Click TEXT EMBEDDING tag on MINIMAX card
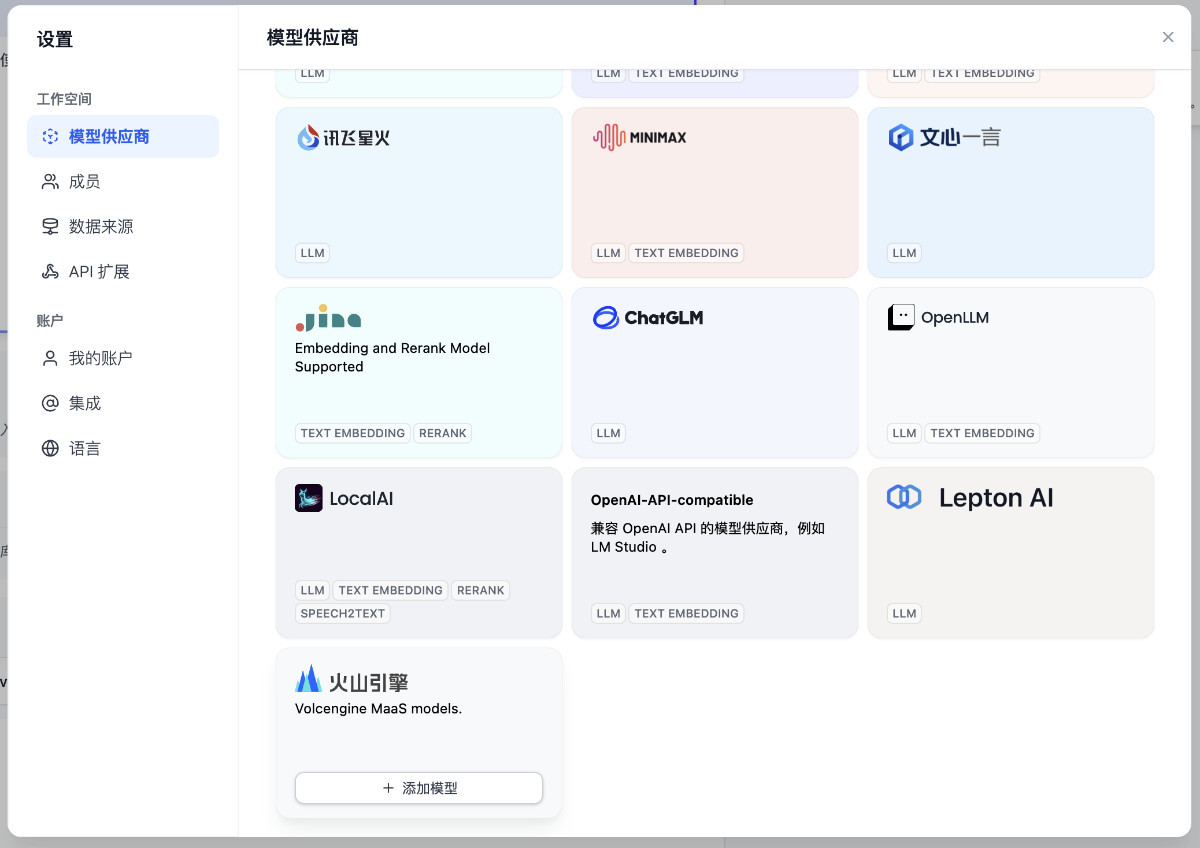The height and width of the screenshot is (848, 1200). (x=687, y=253)
